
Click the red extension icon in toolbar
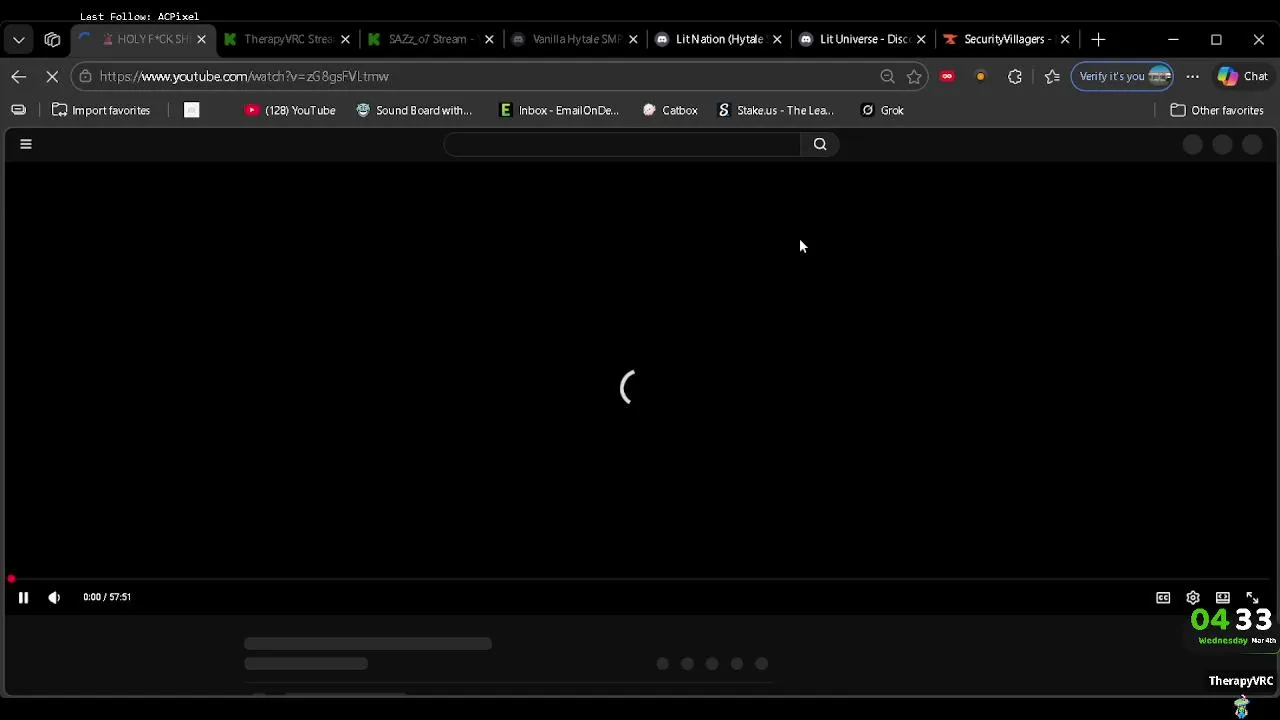(x=947, y=76)
